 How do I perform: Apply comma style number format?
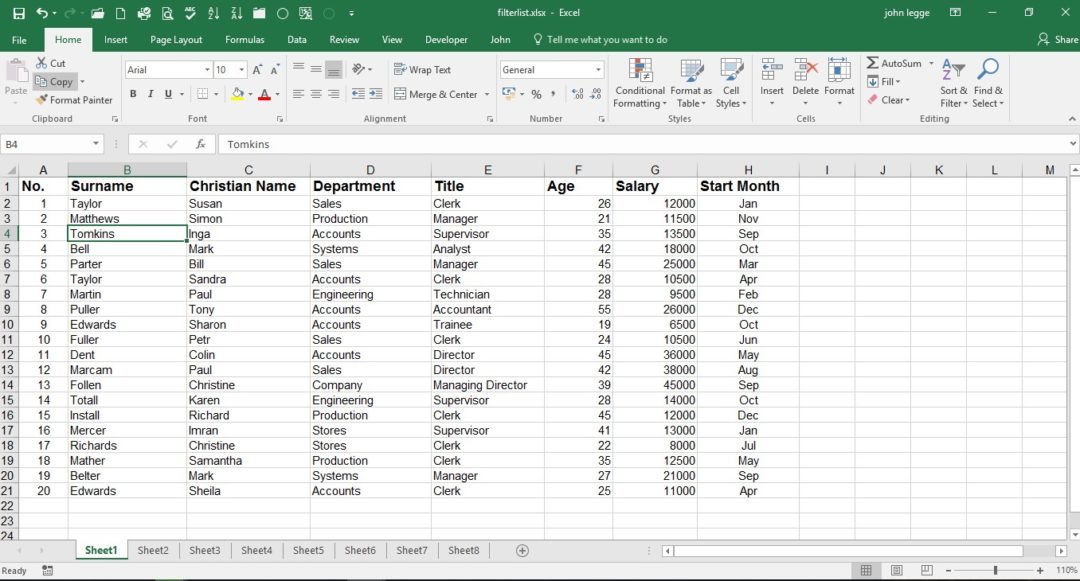point(553,94)
